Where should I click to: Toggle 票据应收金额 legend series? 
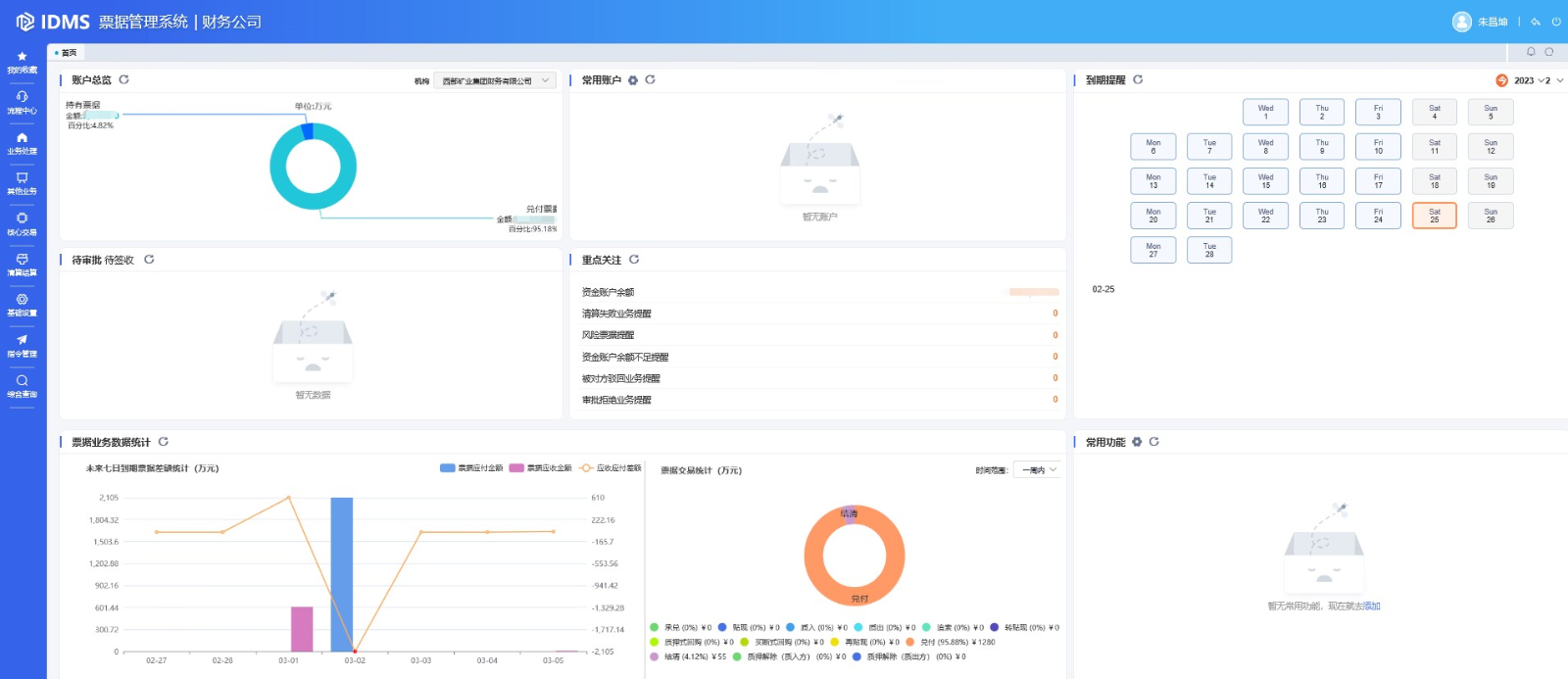[540, 468]
